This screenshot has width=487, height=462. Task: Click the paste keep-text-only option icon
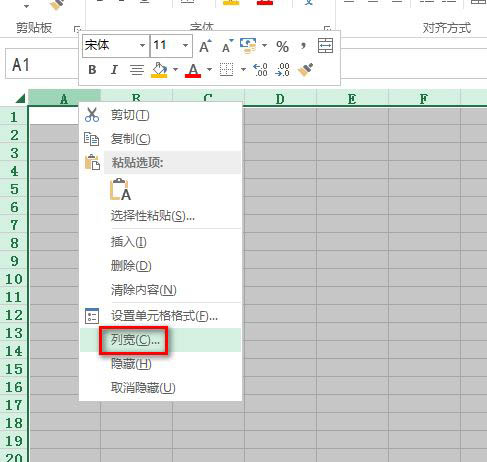pyautogui.click(x=120, y=189)
